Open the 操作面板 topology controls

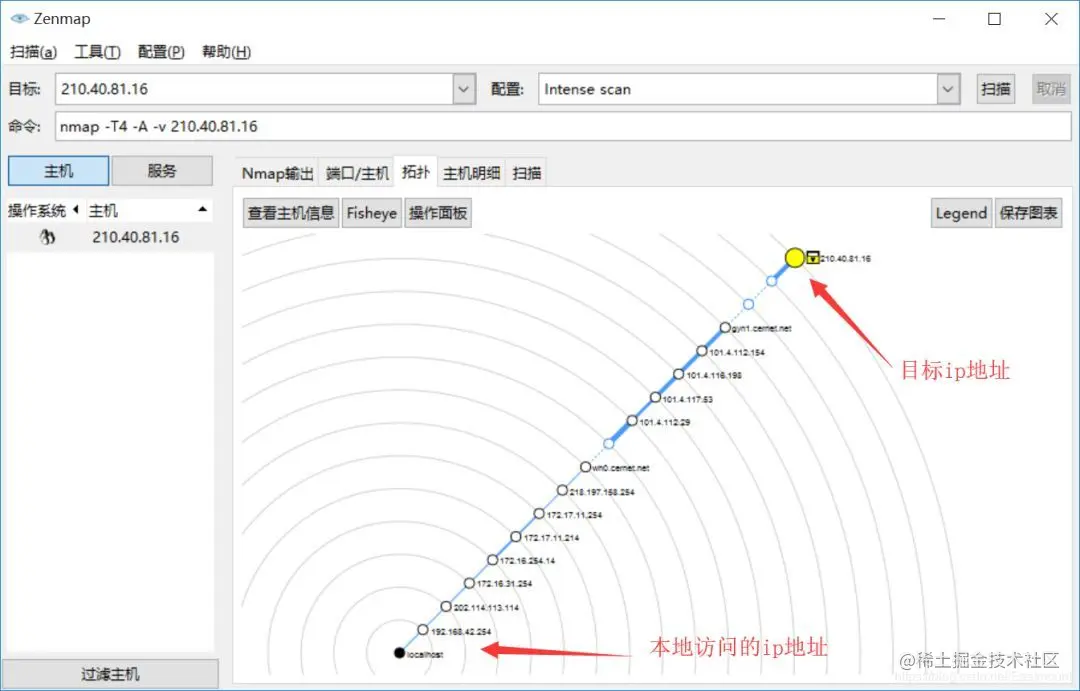[438, 212]
